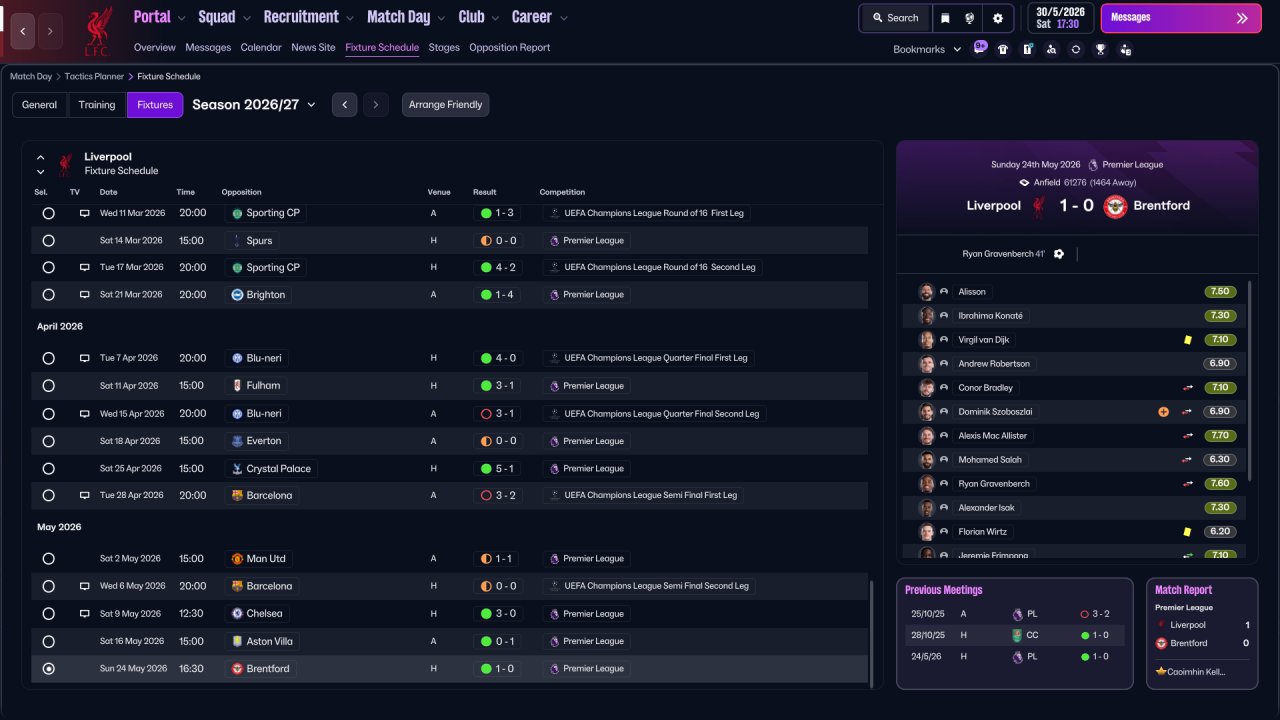Switch to the Overview tab

click(x=155, y=48)
